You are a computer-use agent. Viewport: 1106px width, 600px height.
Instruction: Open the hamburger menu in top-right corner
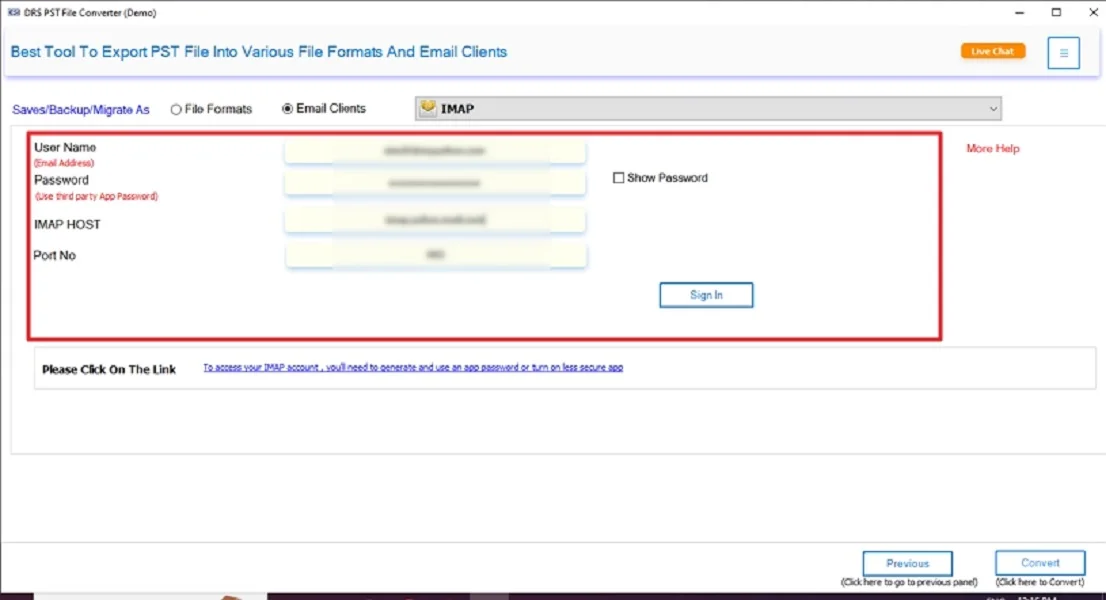pos(1063,52)
